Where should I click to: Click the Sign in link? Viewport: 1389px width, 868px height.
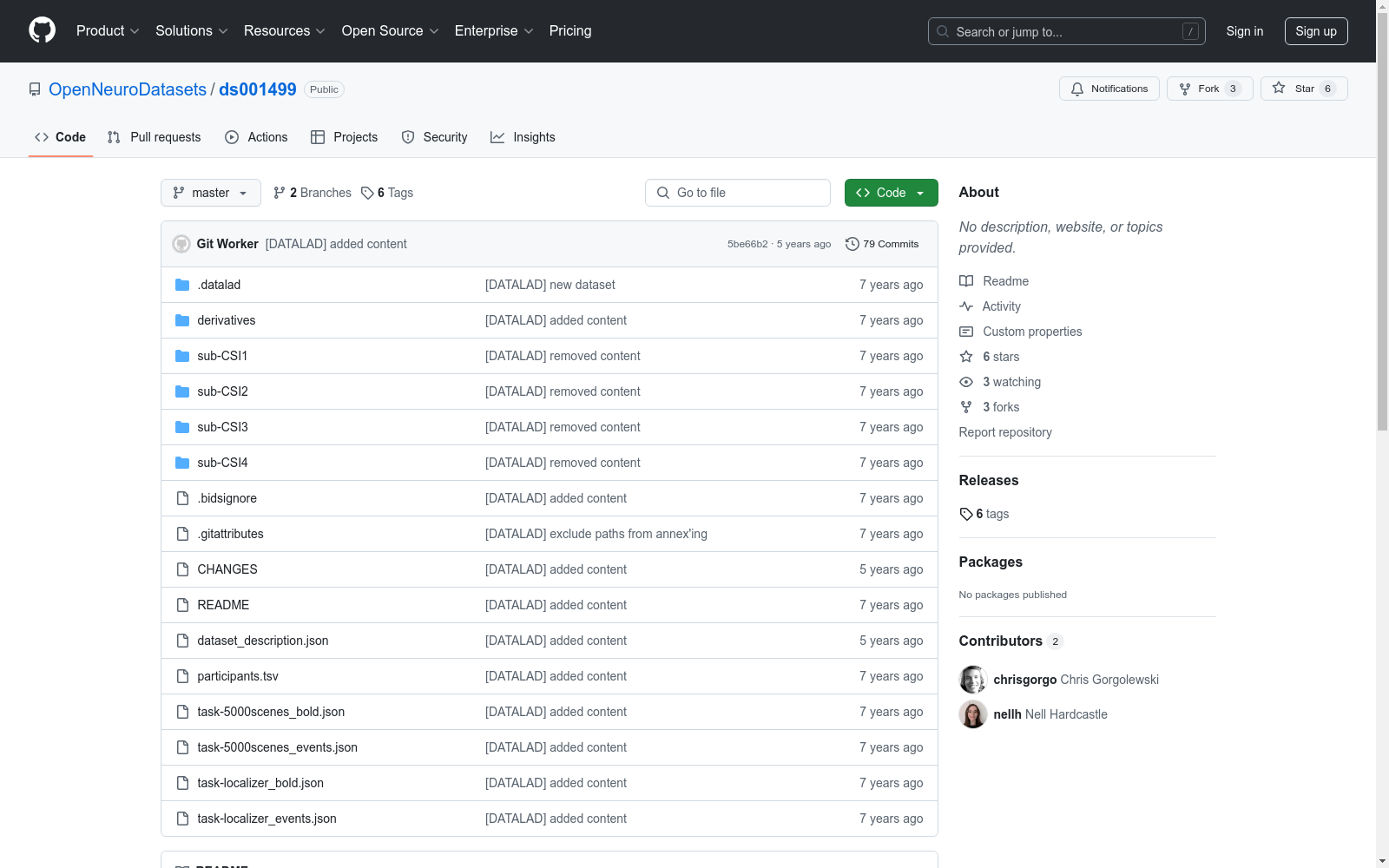pyautogui.click(x=1245, y=31)
